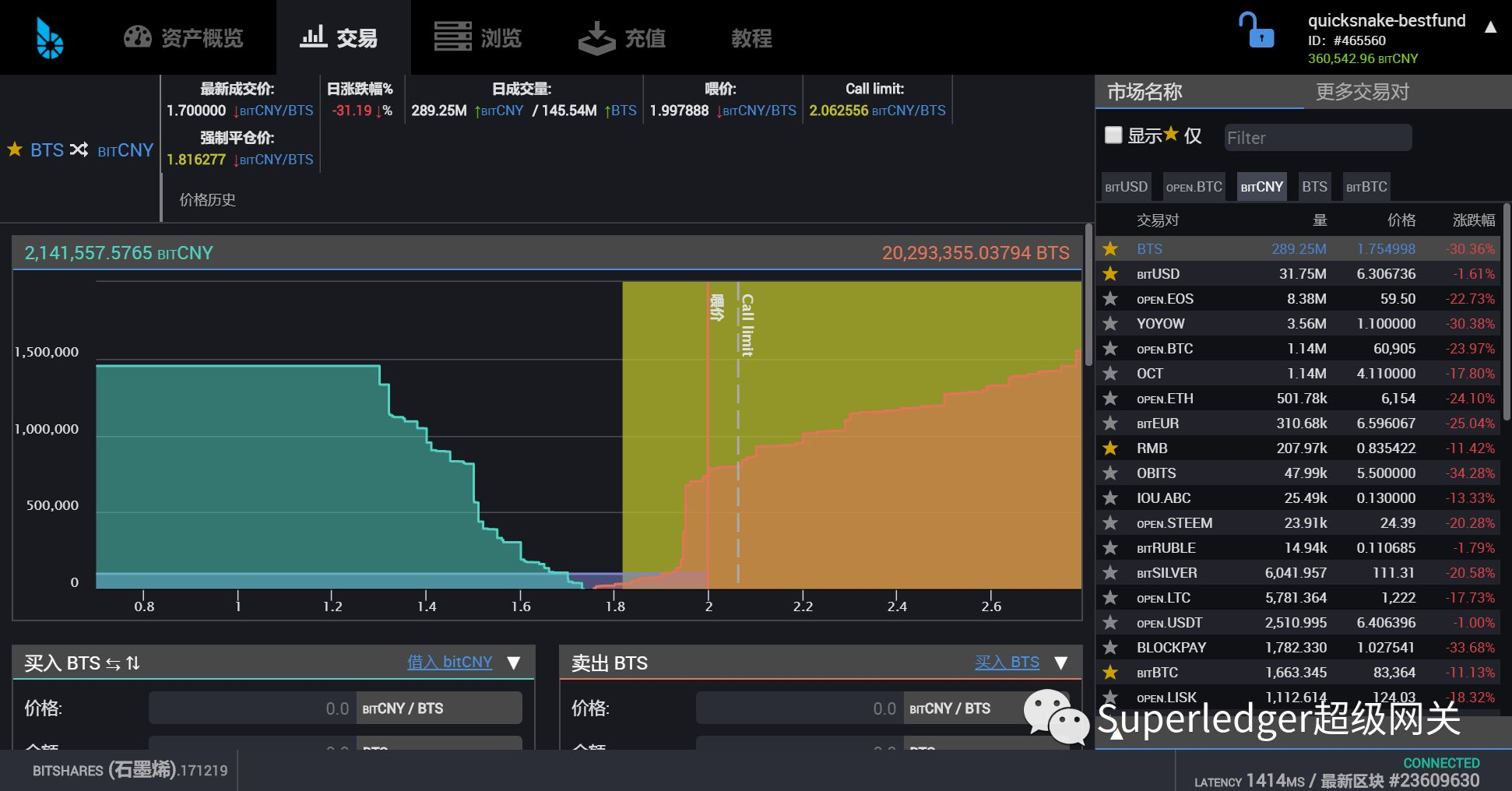Click the 价格历史 price history button
The image size is (1512, 791).
pyautogui.click(x=207, y=199)
